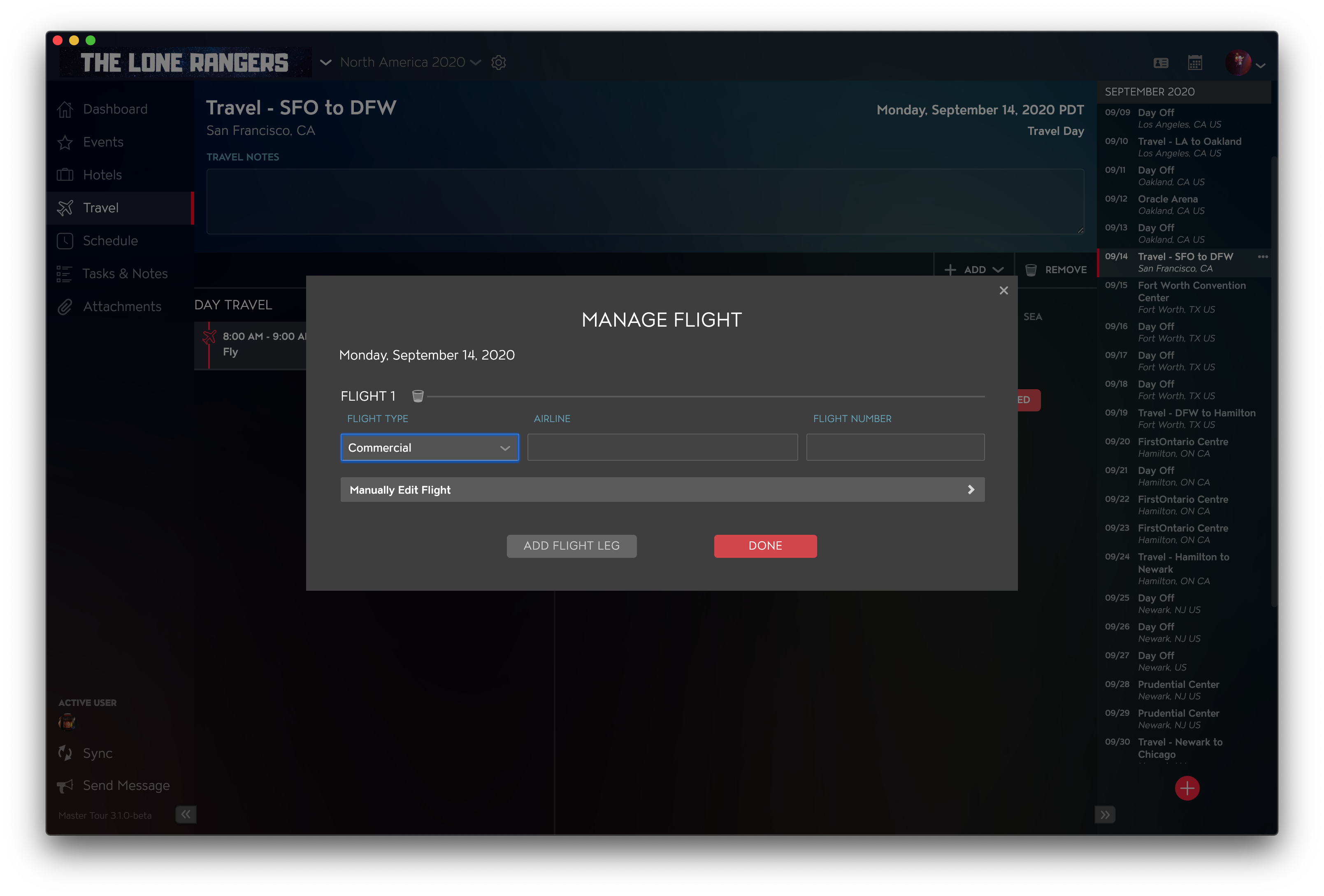Open the North America 2020 tour dropdown

pyautogui.click(x=410, y=63)
